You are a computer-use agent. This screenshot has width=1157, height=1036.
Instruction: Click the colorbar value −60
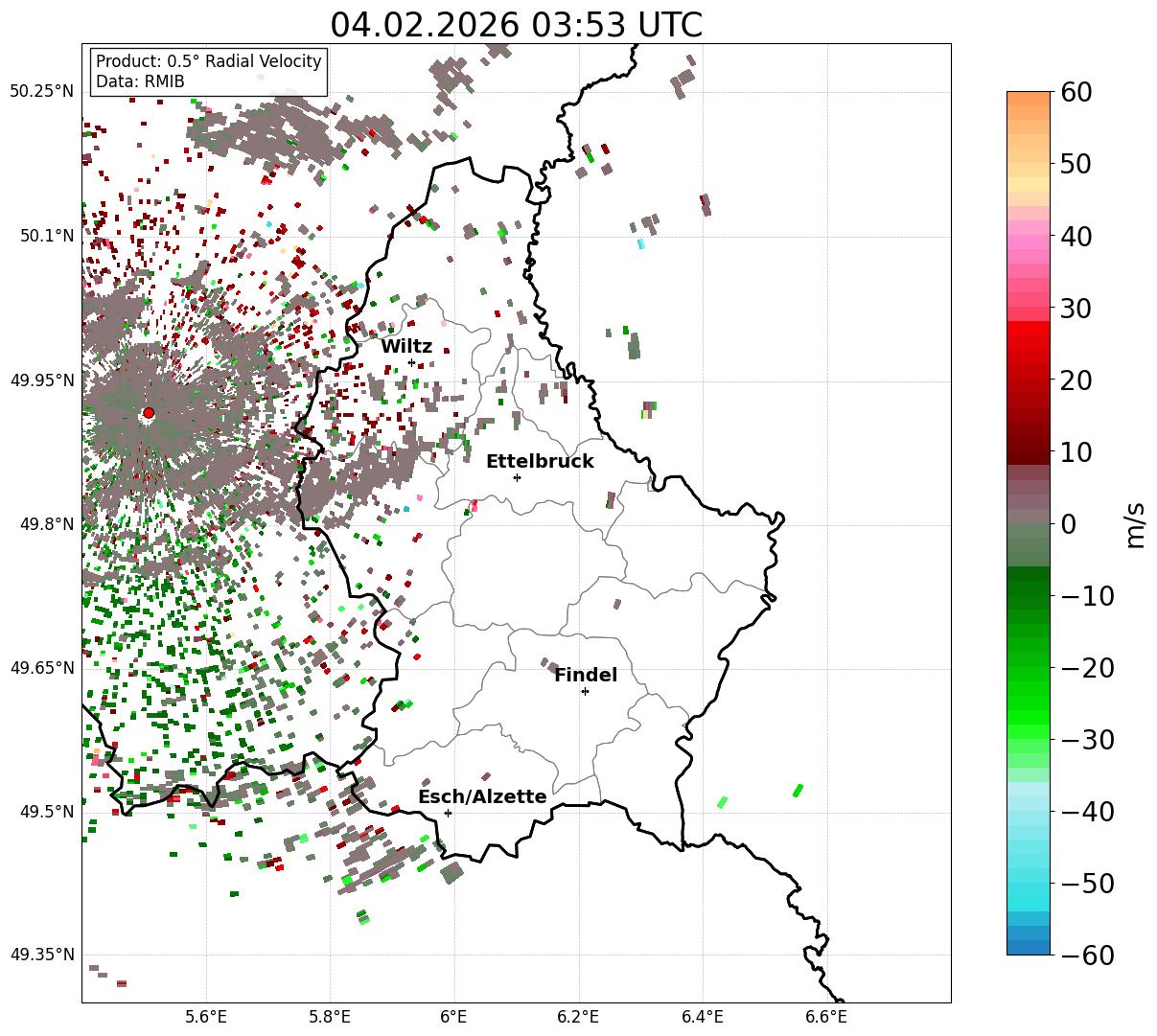pos(1086,955)
